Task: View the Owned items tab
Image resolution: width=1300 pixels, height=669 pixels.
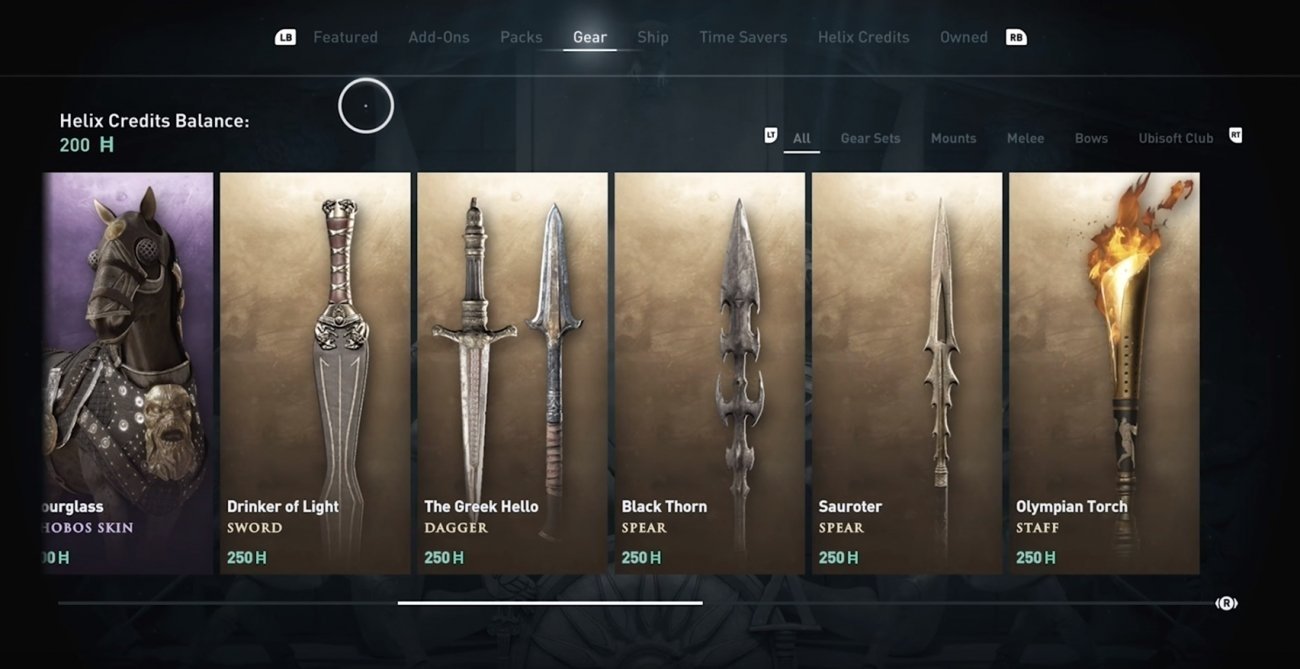Action: coord(964,37)
